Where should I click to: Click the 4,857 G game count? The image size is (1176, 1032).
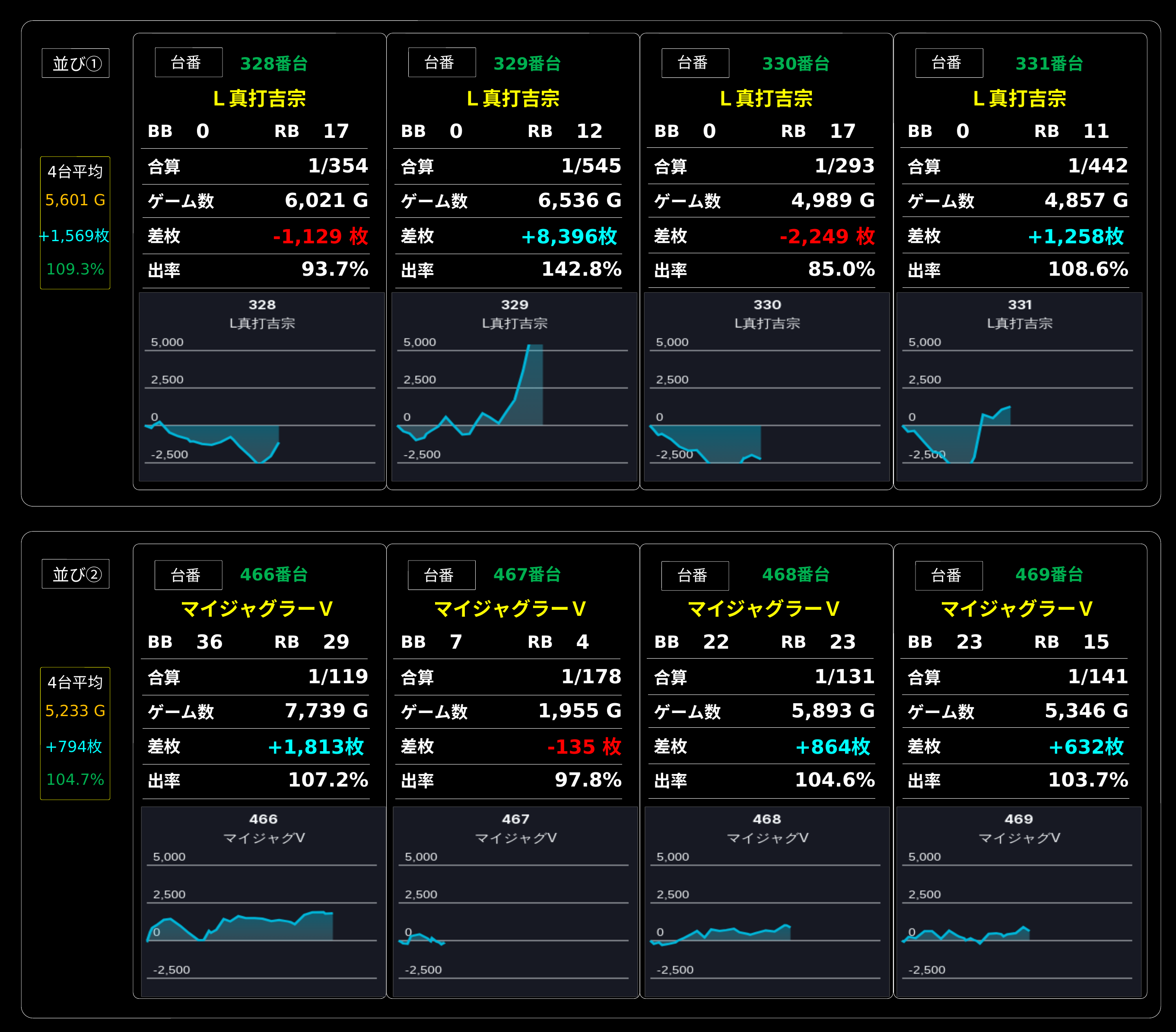coord(1087,200)
